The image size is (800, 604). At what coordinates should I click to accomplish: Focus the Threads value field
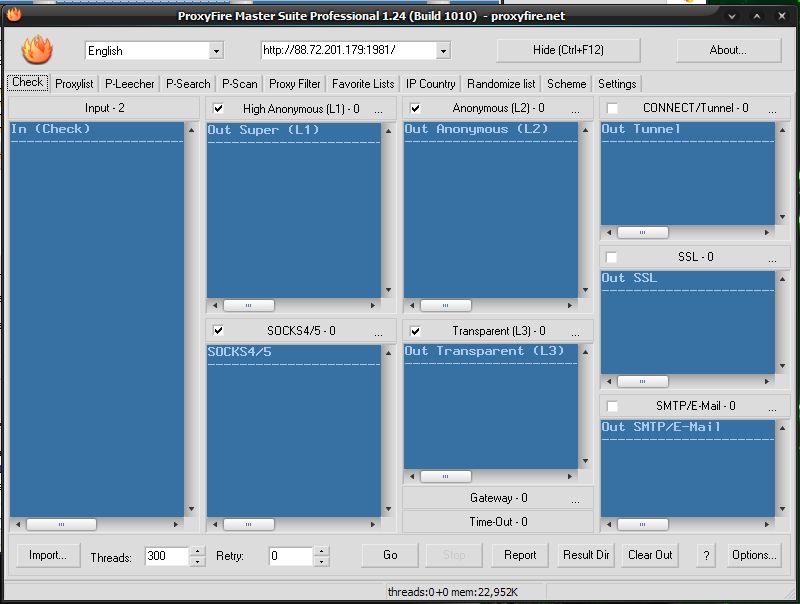point(167,556)
